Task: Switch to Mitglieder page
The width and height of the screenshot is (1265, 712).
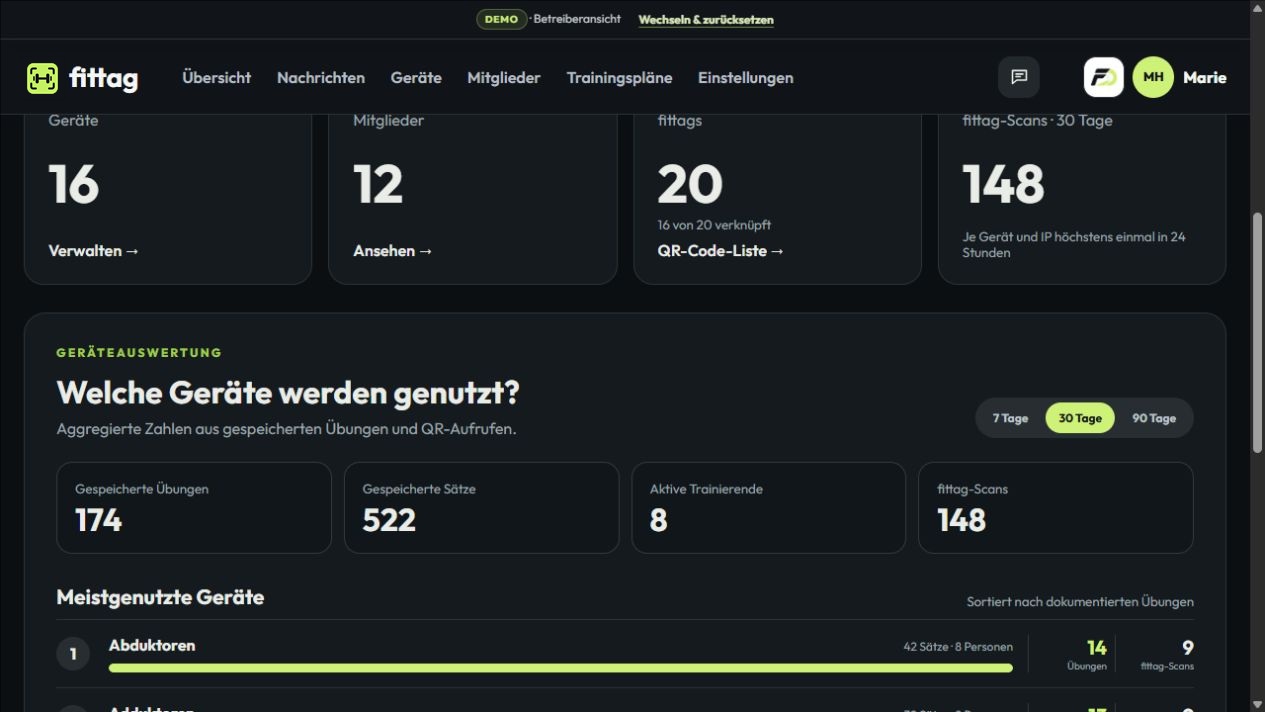Action: [504, 78]
